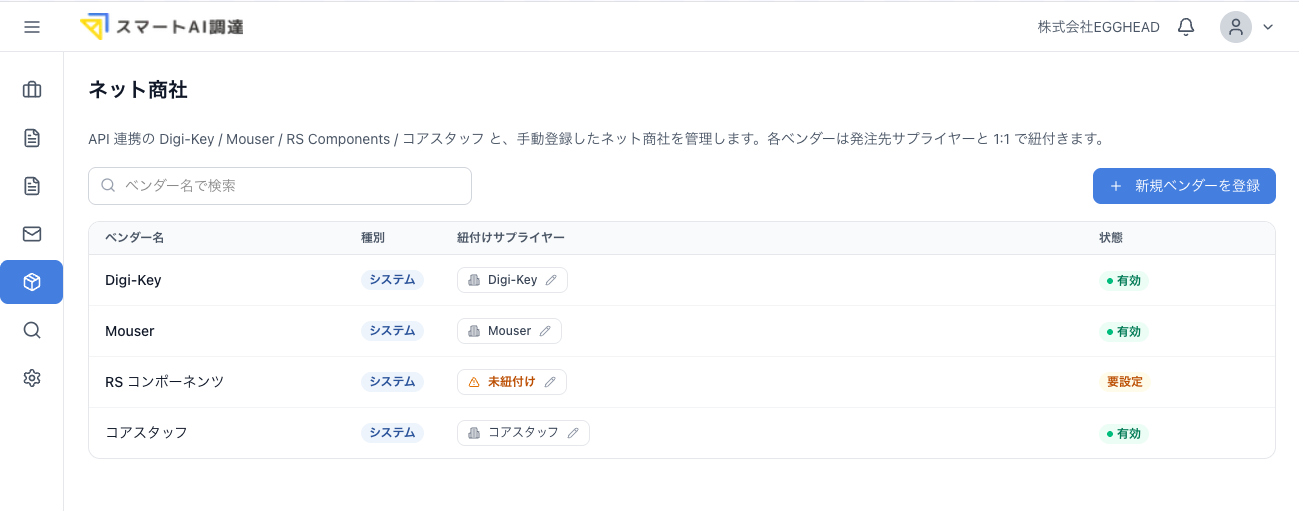Select the package box sidebar icon

pos(32,282)
